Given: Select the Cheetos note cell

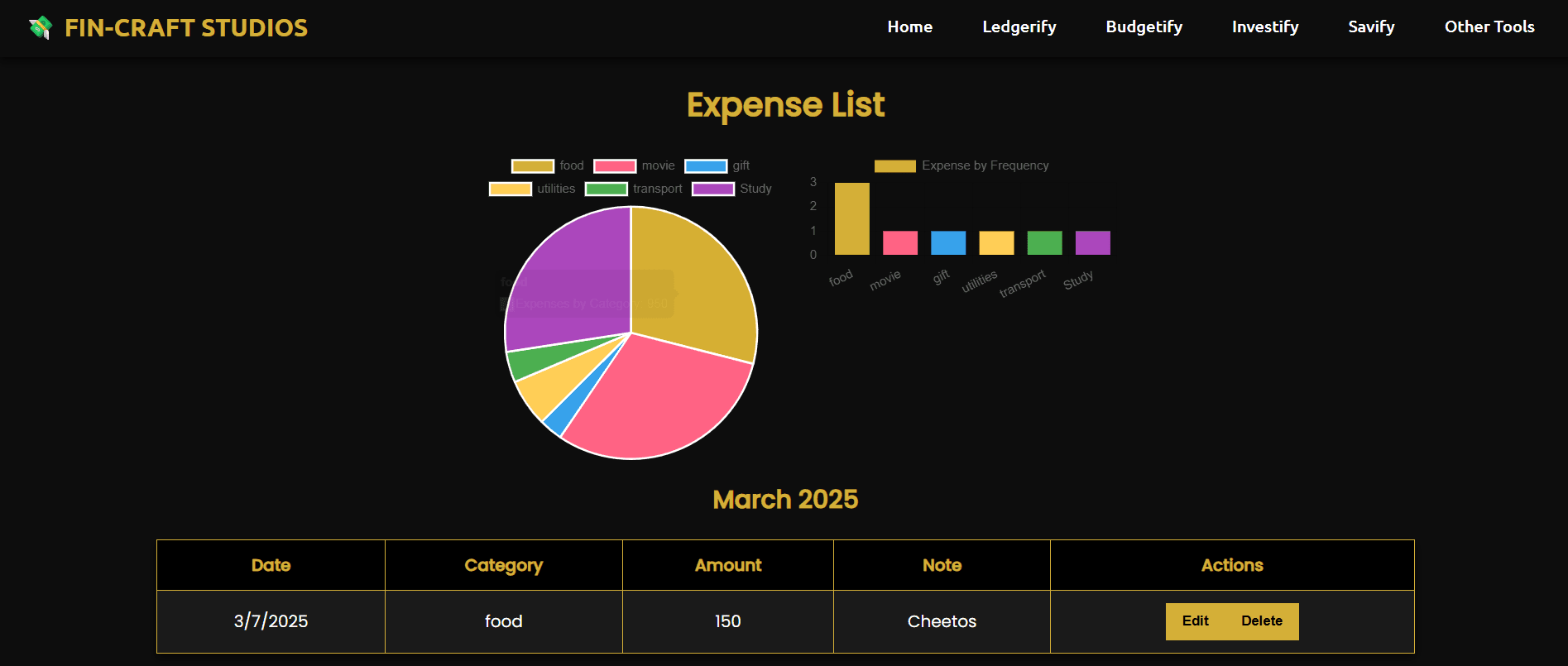Looking at the screenshot, I should (942, 621).
